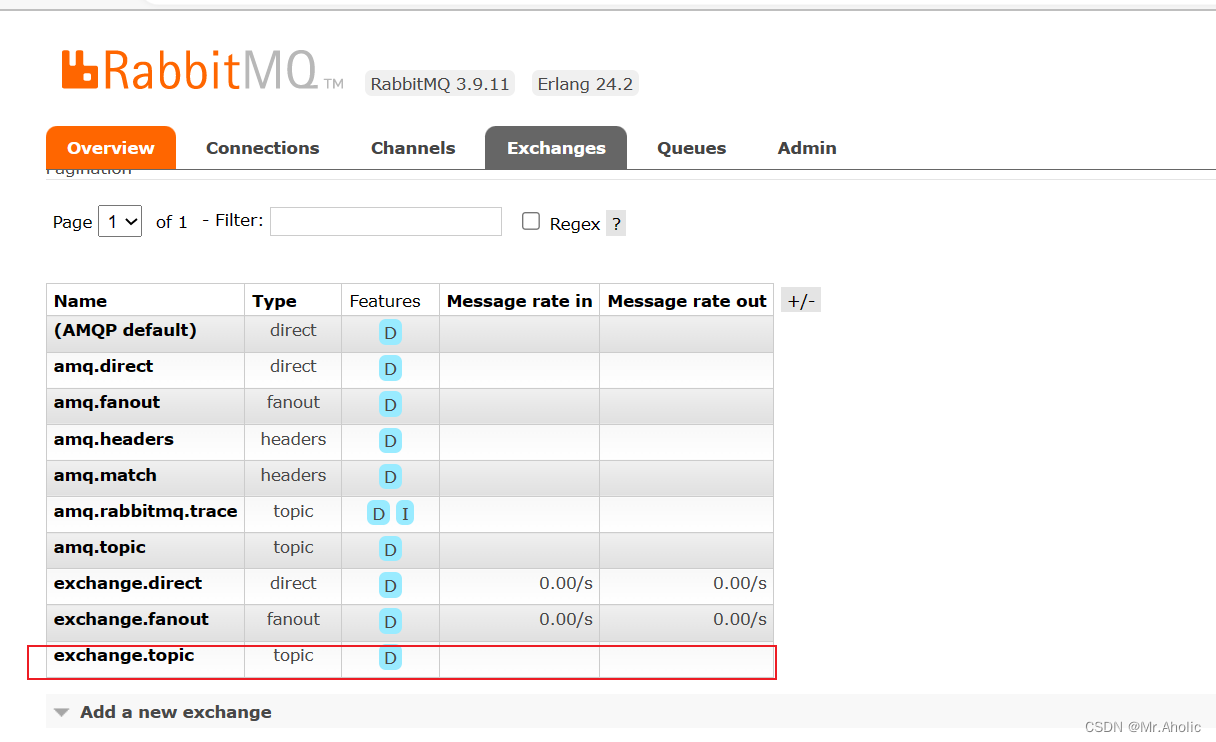
Task: Click the internal I badge on amq.rabbitmq.trace
Action: coord(404,513)
